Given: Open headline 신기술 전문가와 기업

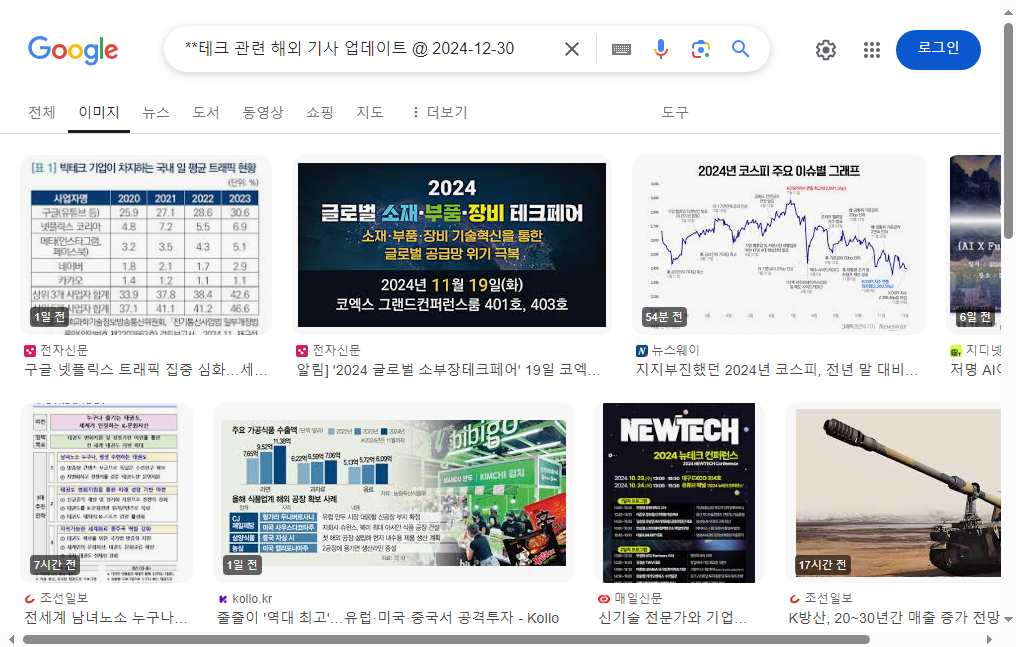Looking at the screenshot, I should [673, 618].
